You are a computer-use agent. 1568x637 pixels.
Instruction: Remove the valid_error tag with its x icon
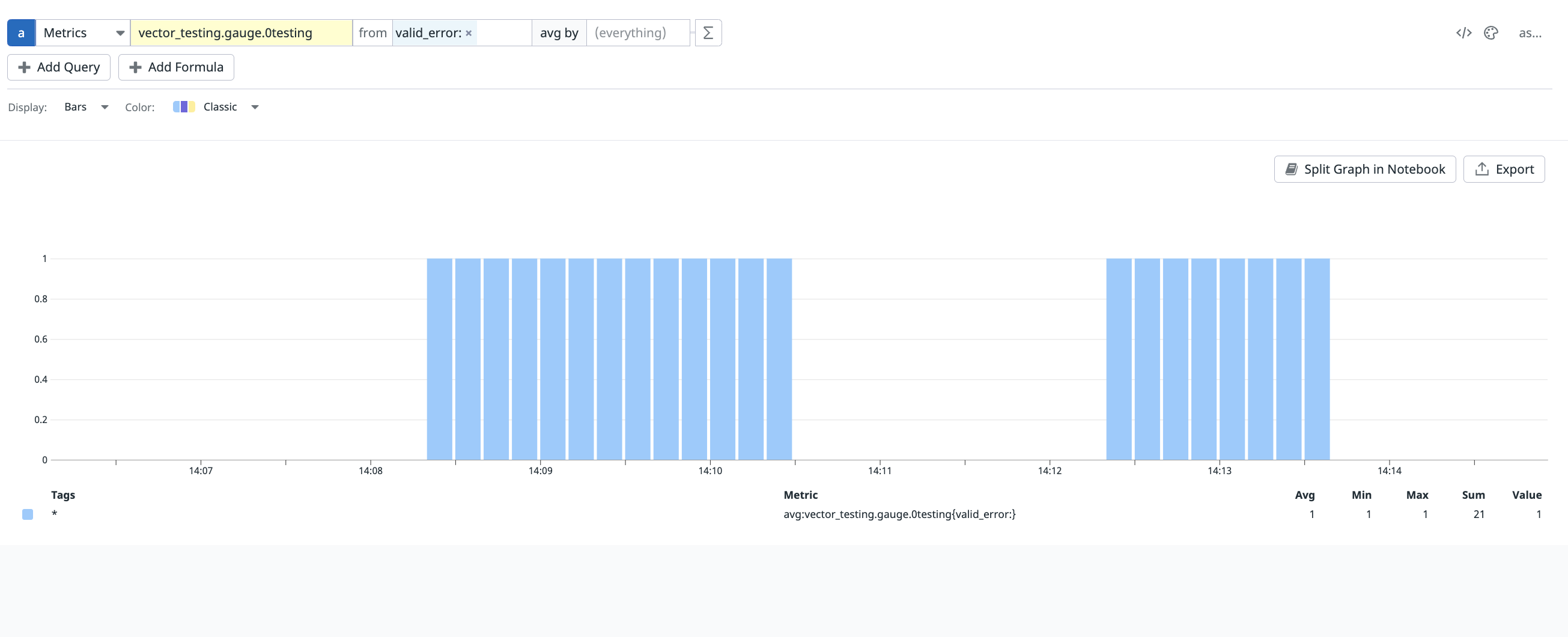[468, 34]
